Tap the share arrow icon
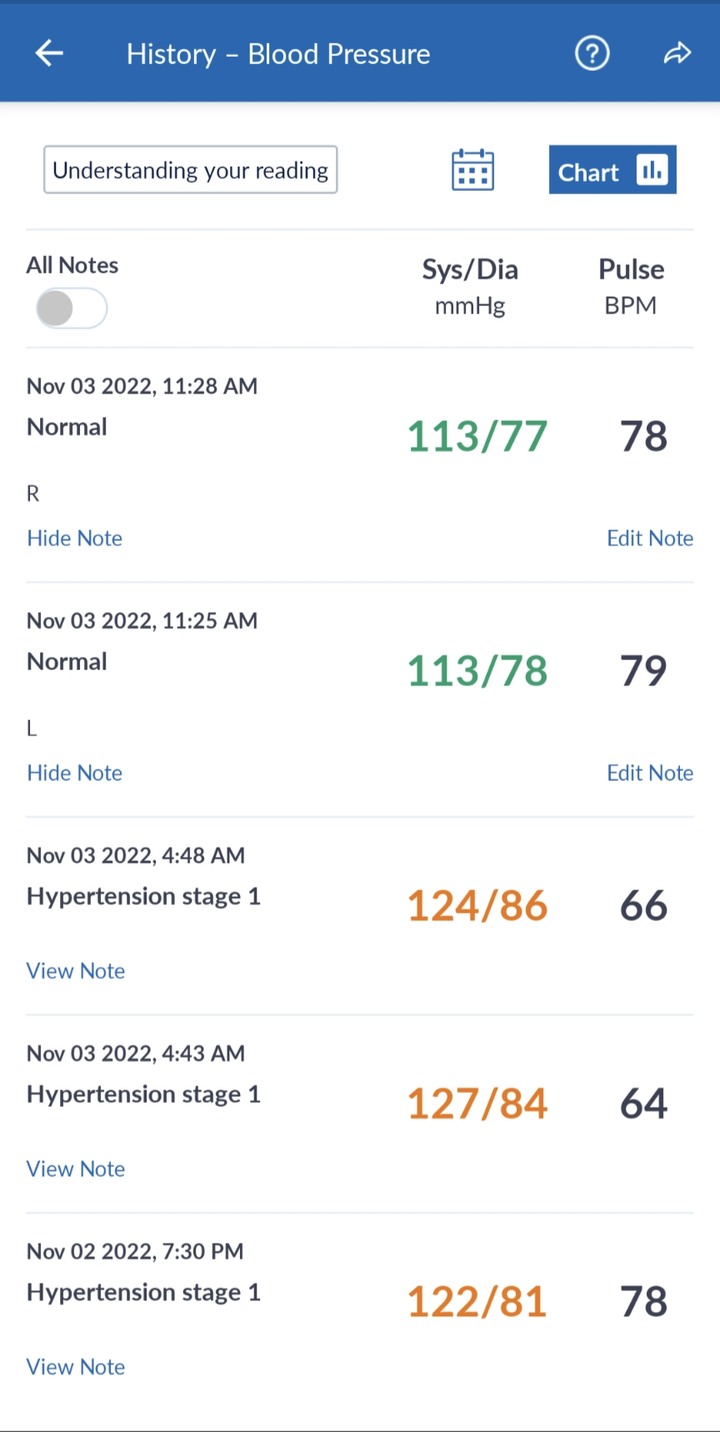The image size is (720, 1432). (x=677, y=54)
